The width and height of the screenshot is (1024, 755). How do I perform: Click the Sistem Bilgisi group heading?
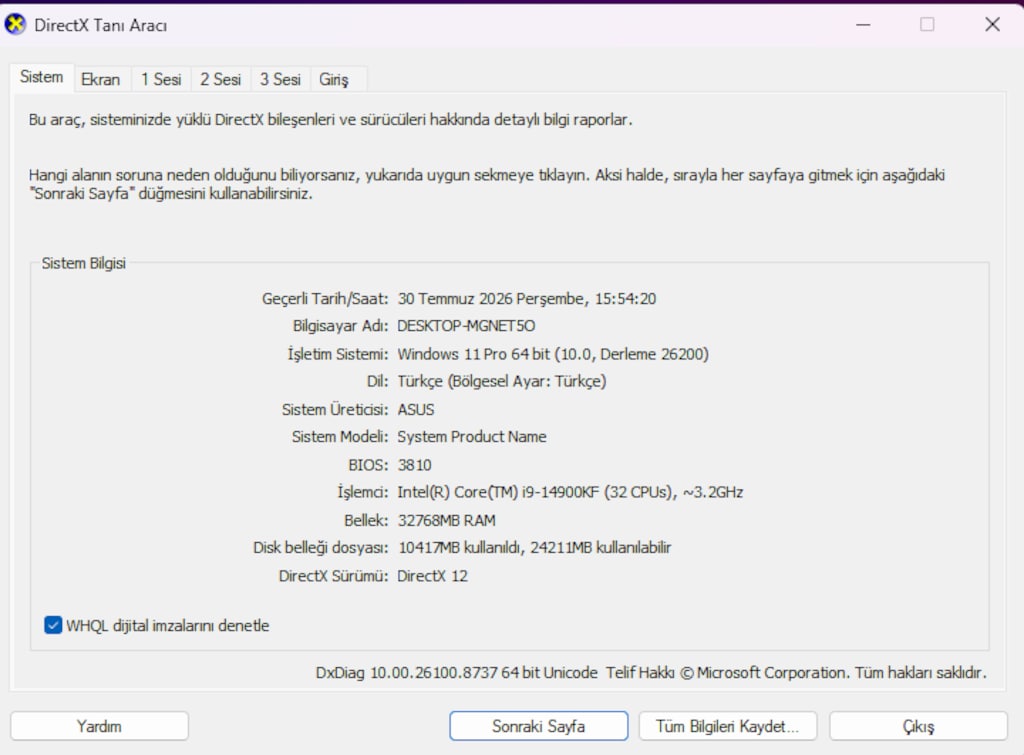pyautogui.click(x=84, y=263)
